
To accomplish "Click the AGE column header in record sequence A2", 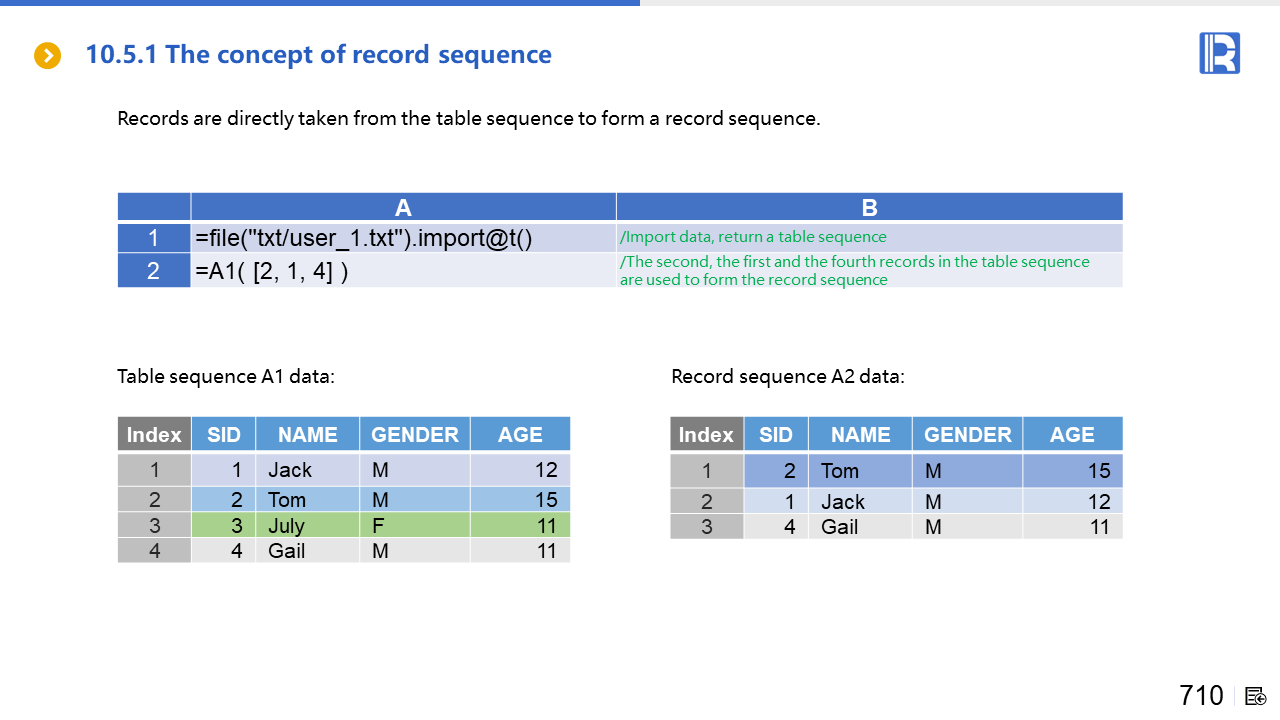I will click(1072, 434).
